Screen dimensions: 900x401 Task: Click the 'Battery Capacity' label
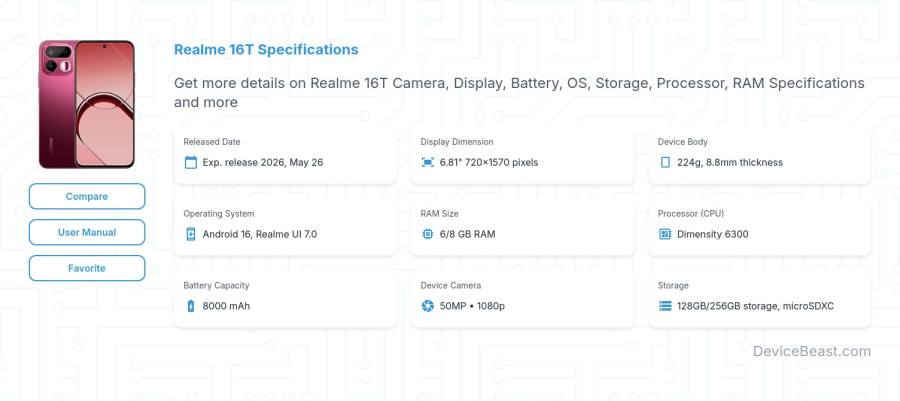click(216, 285)
